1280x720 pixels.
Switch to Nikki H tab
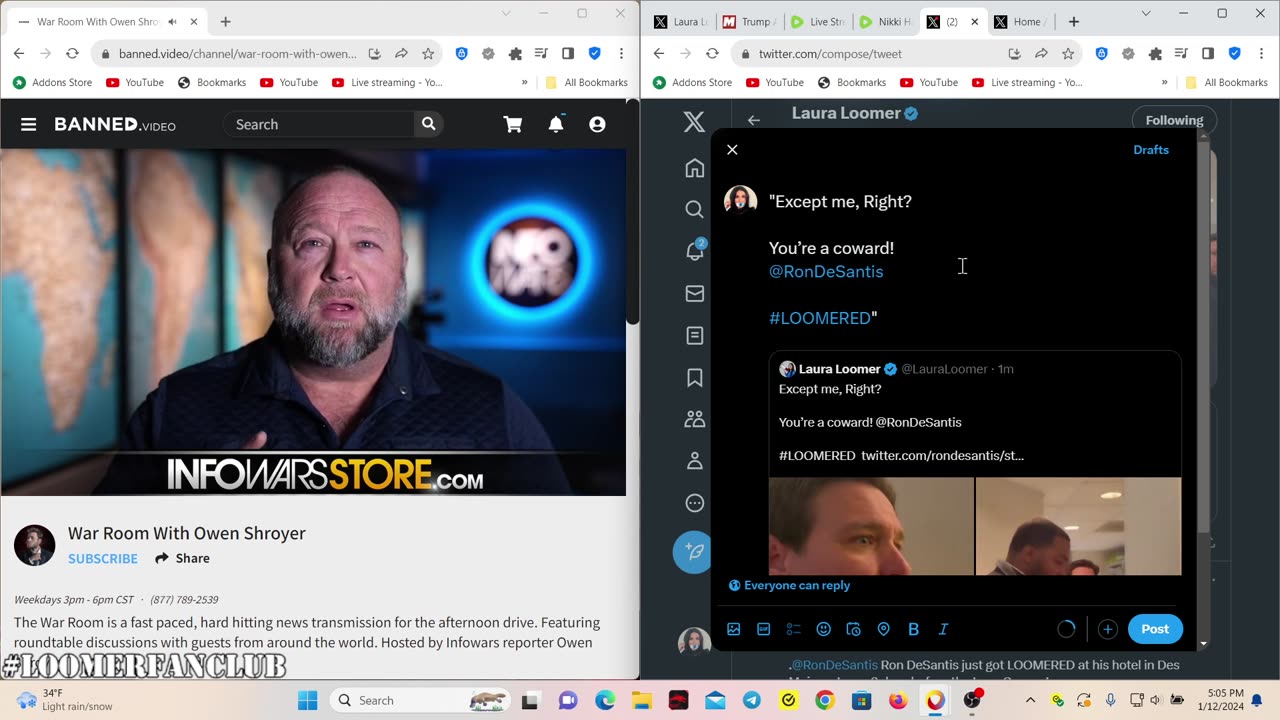[x=885, y=21]
